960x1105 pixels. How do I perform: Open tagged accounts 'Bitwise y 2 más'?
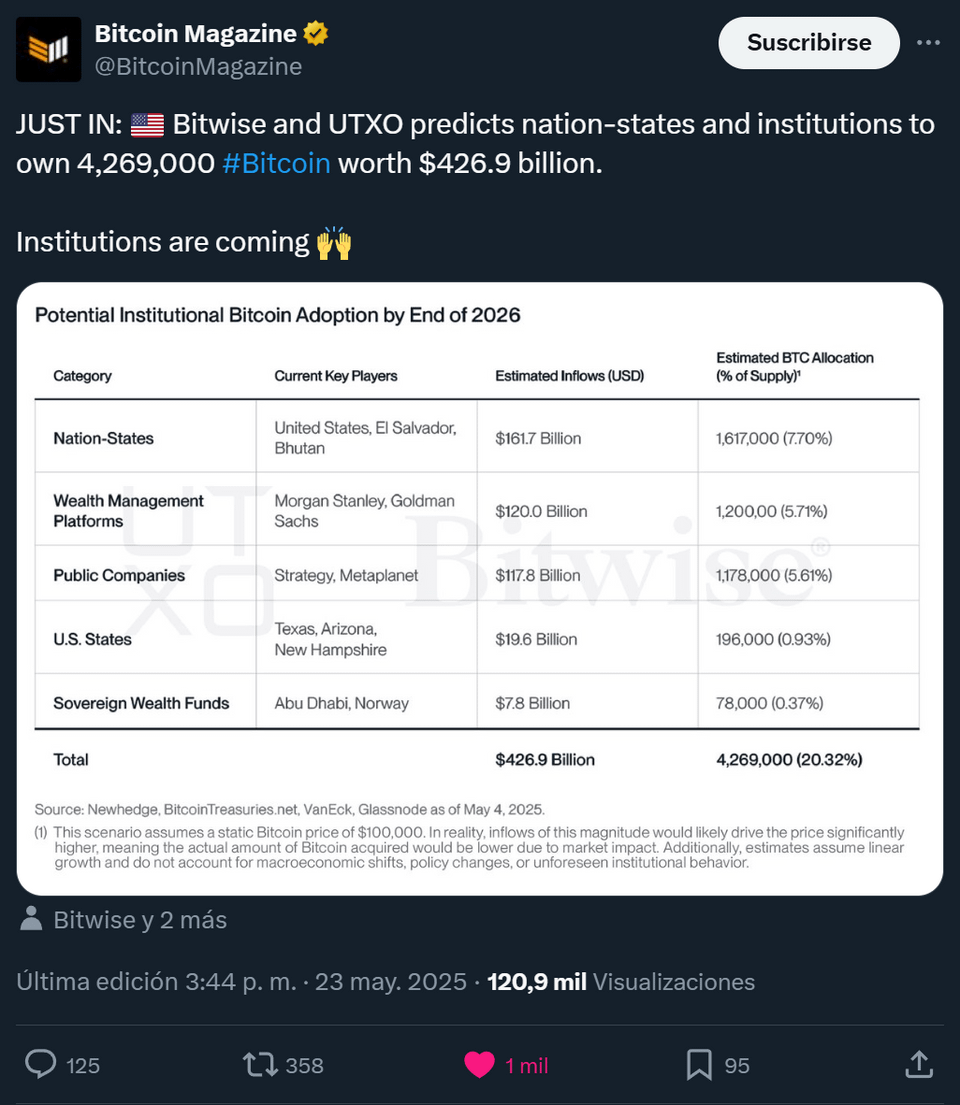click(x=140, y=919)
